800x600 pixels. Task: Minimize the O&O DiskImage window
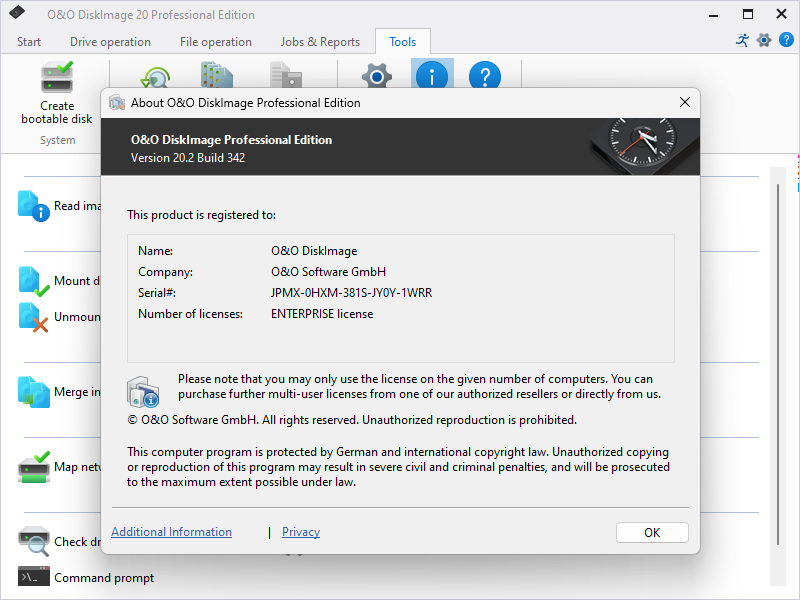click(x=713, y=14)
